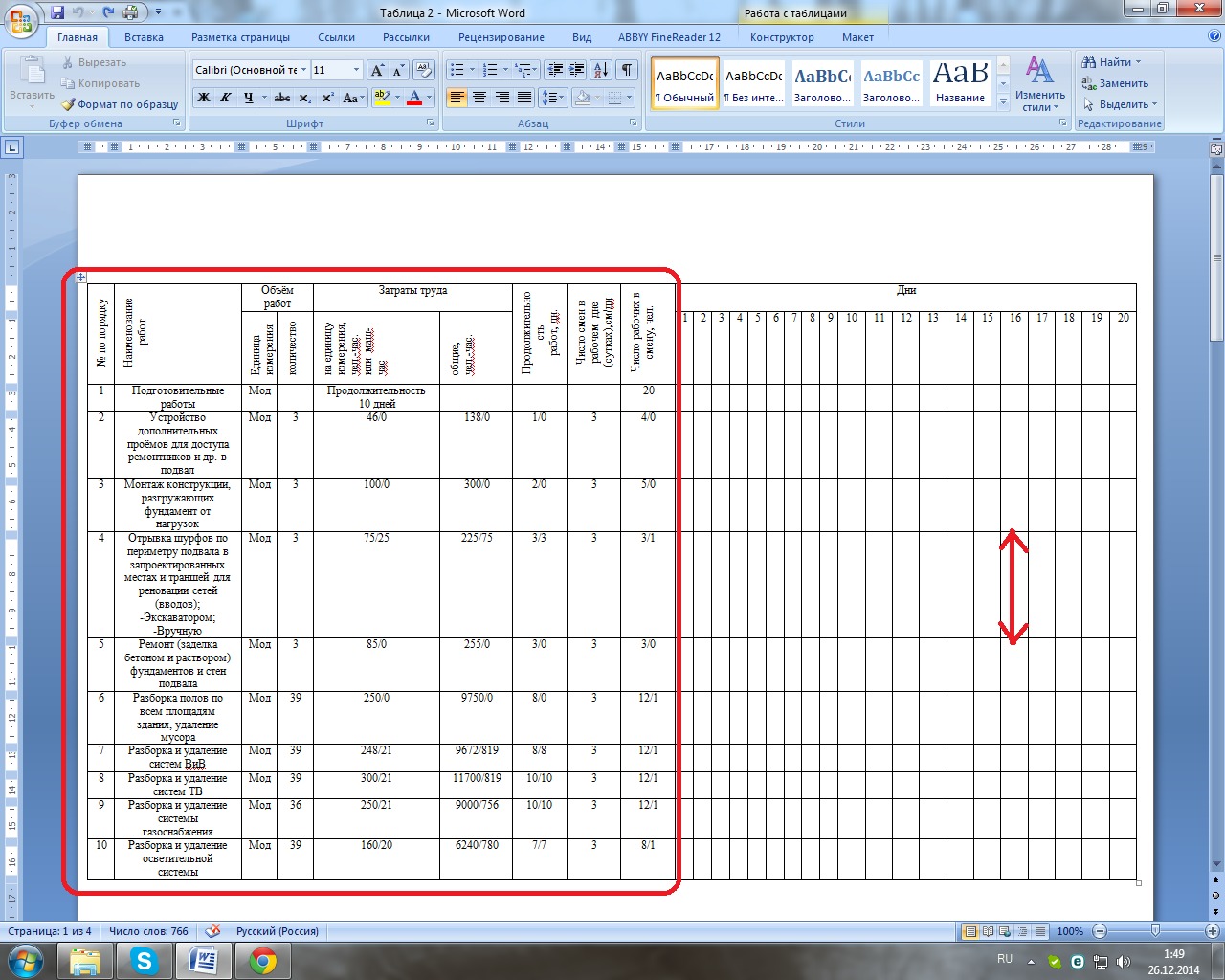Image resolution: width=1225 pixels, height=980 pixels.
Task: Open the Рецензирование ribbon tab
Action: 501,37
